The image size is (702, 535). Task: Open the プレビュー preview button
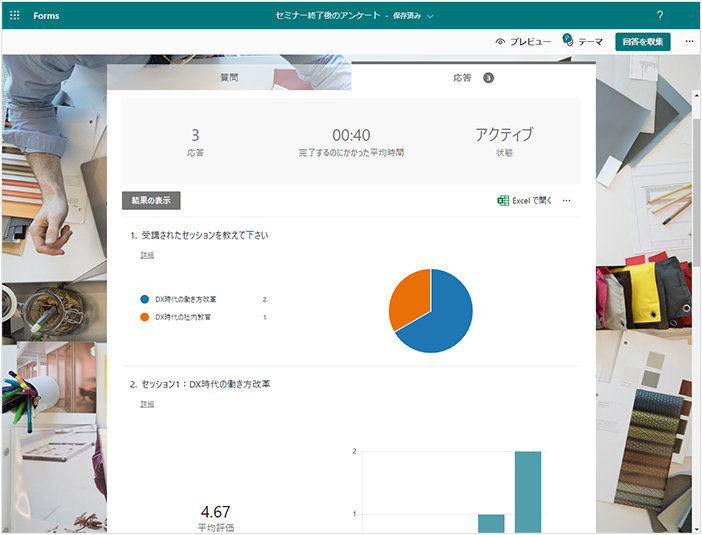point(523,42)
